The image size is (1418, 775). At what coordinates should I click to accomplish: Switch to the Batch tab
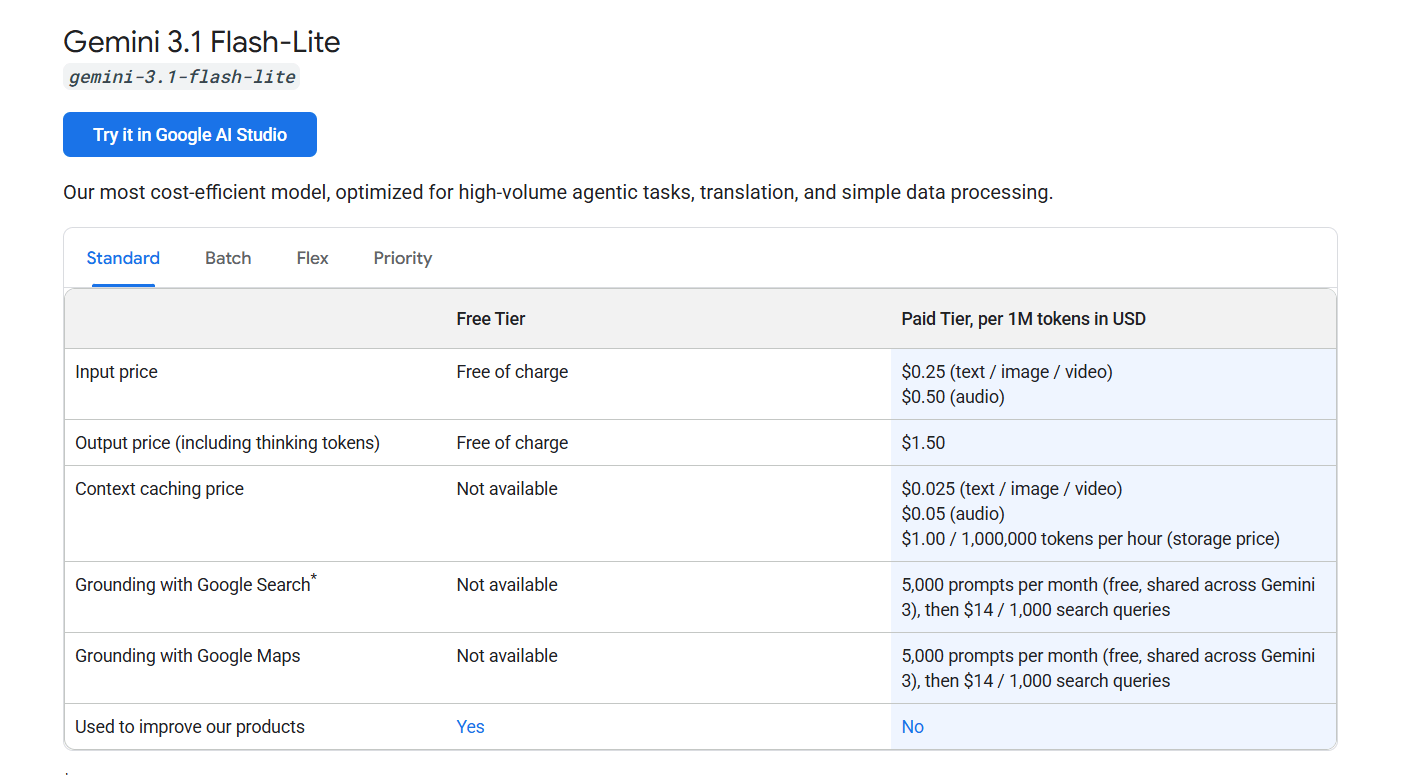(228, 258)
